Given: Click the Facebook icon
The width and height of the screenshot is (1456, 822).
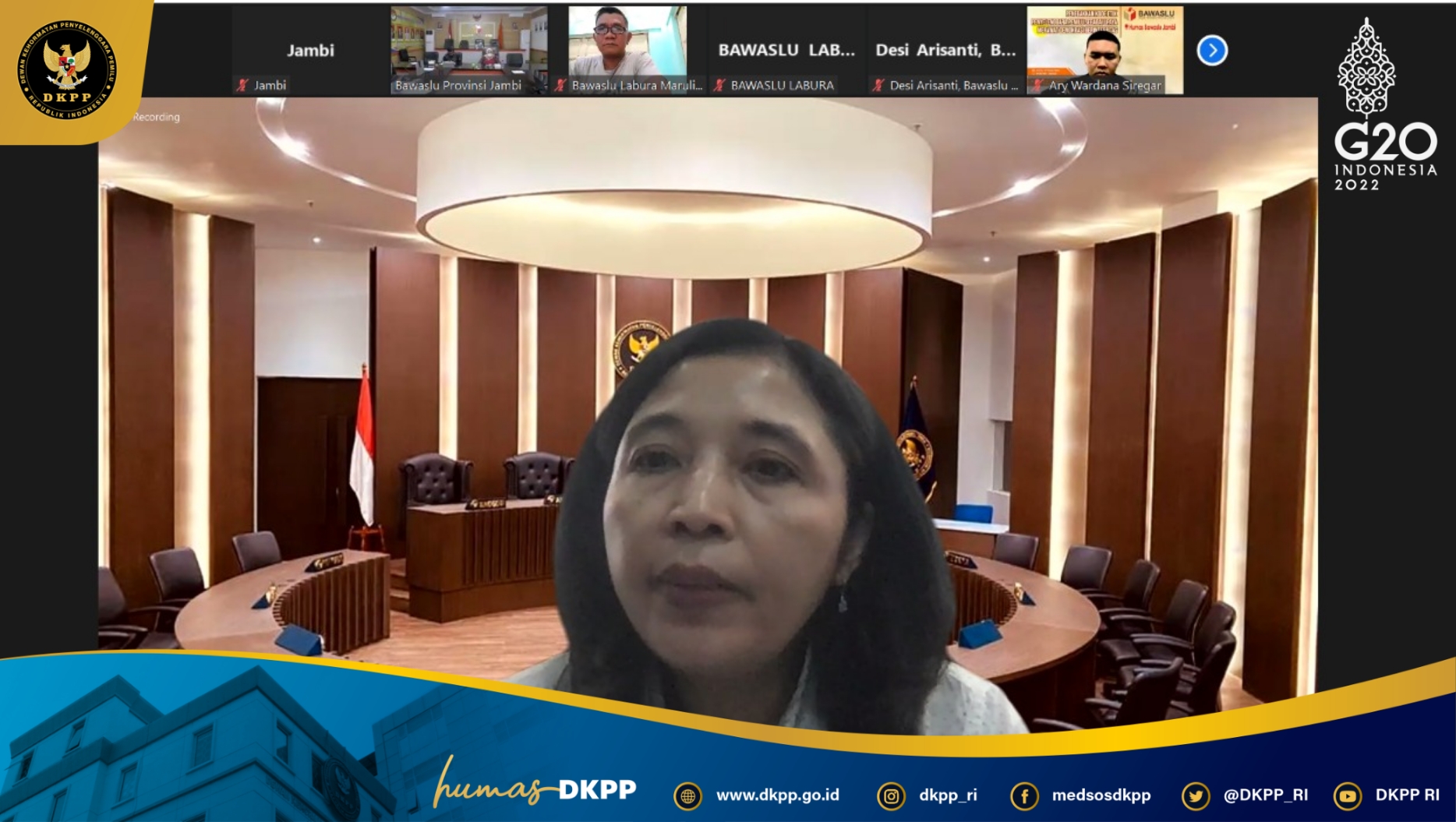Looking at the screenshot, I should (1024, 796).
